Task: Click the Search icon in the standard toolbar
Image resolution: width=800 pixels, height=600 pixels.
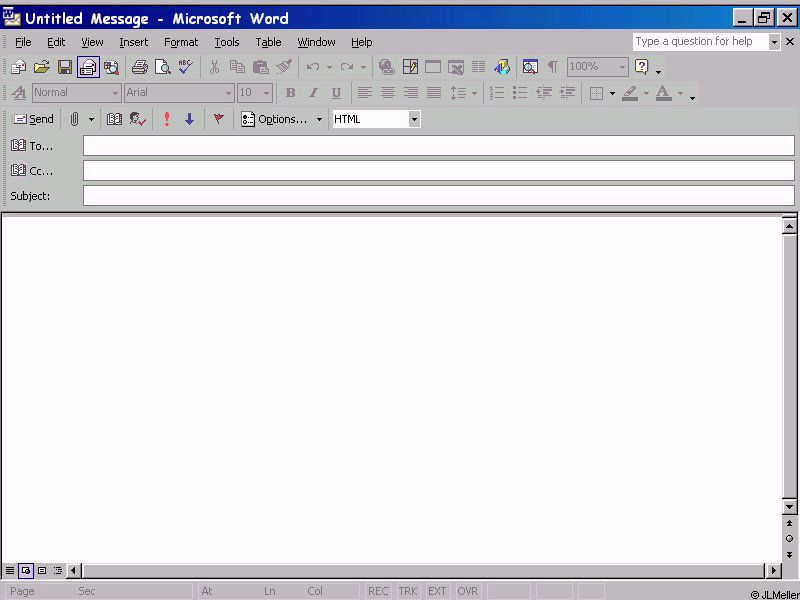Action: pos(111,67)
